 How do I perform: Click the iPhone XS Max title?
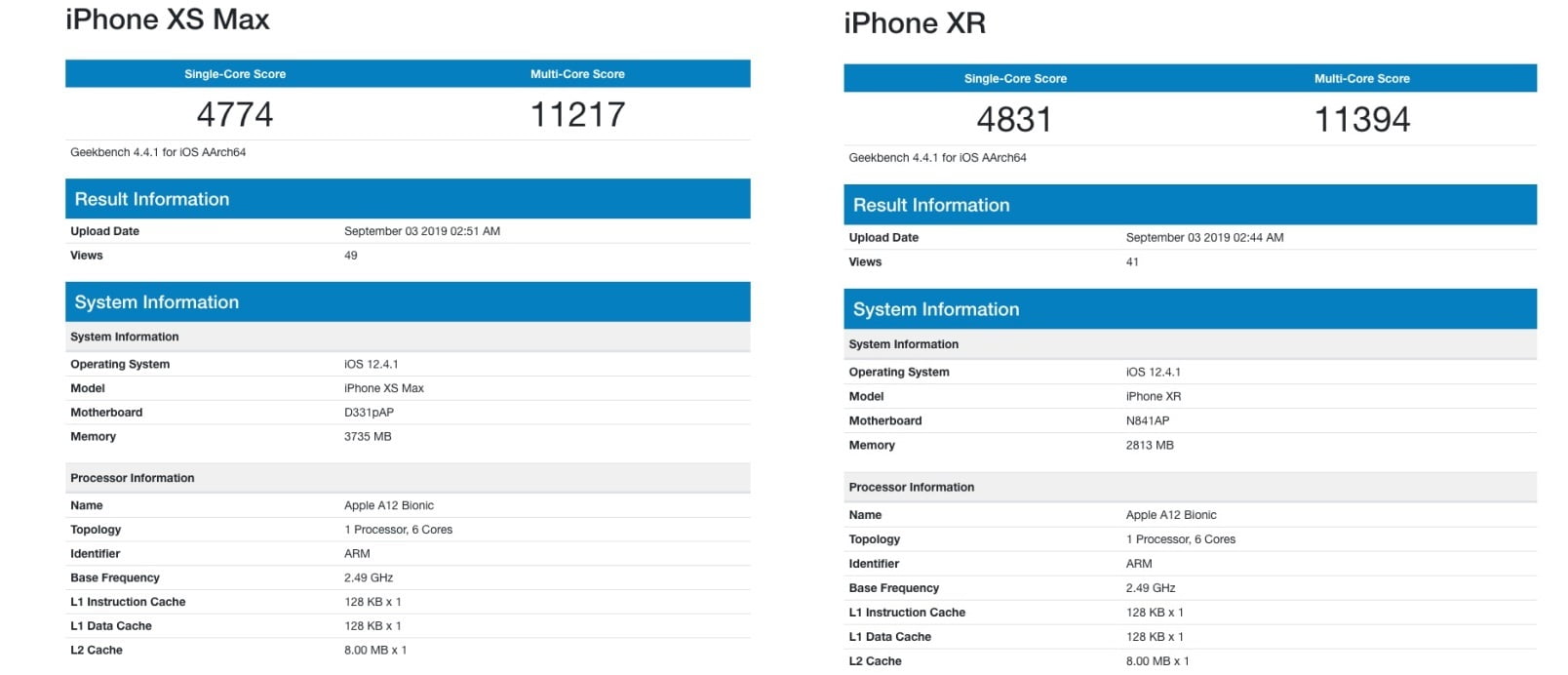tap(167, 20)
